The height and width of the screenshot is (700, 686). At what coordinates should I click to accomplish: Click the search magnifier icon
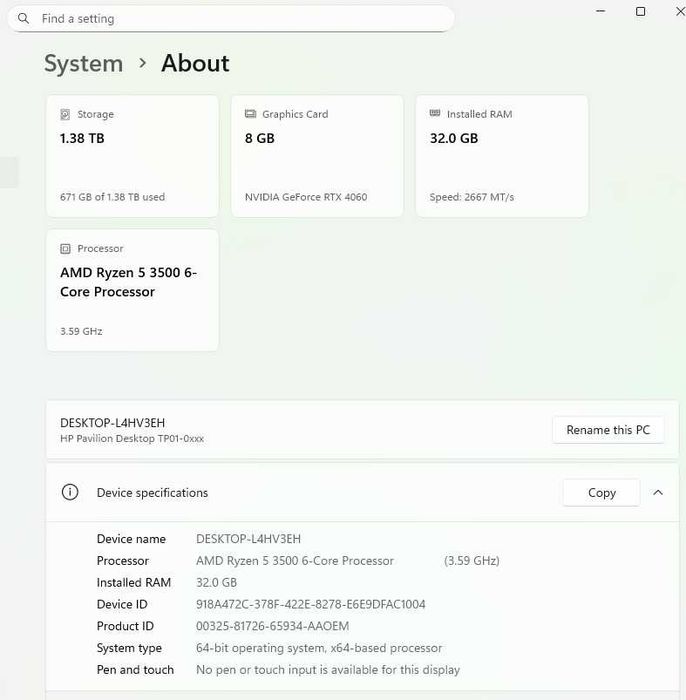pyautogui.click(x=23, y=18)
